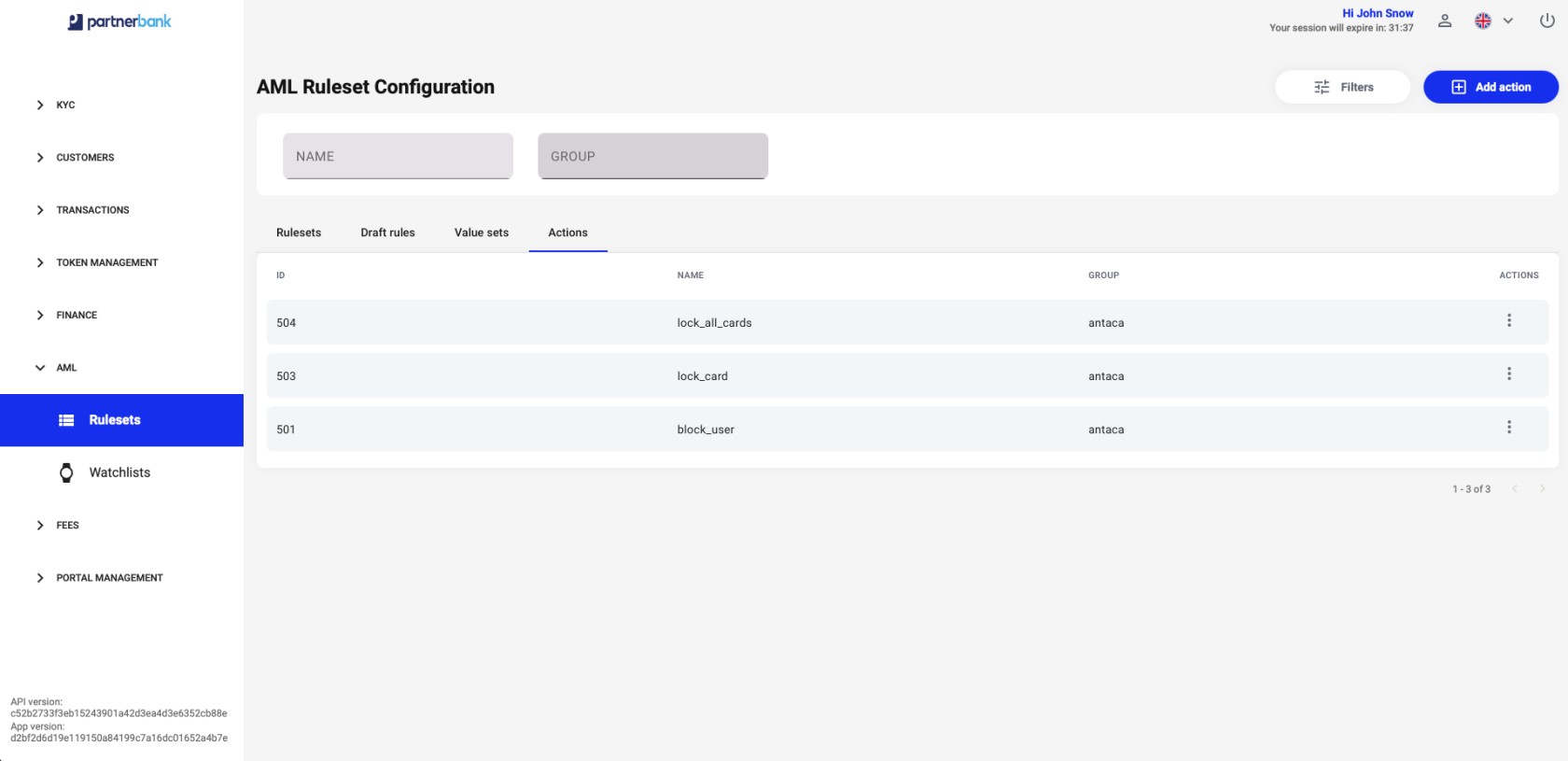The image size is (1568, 761).
Task: Open the user profile icon
Action: [1445, 21]
